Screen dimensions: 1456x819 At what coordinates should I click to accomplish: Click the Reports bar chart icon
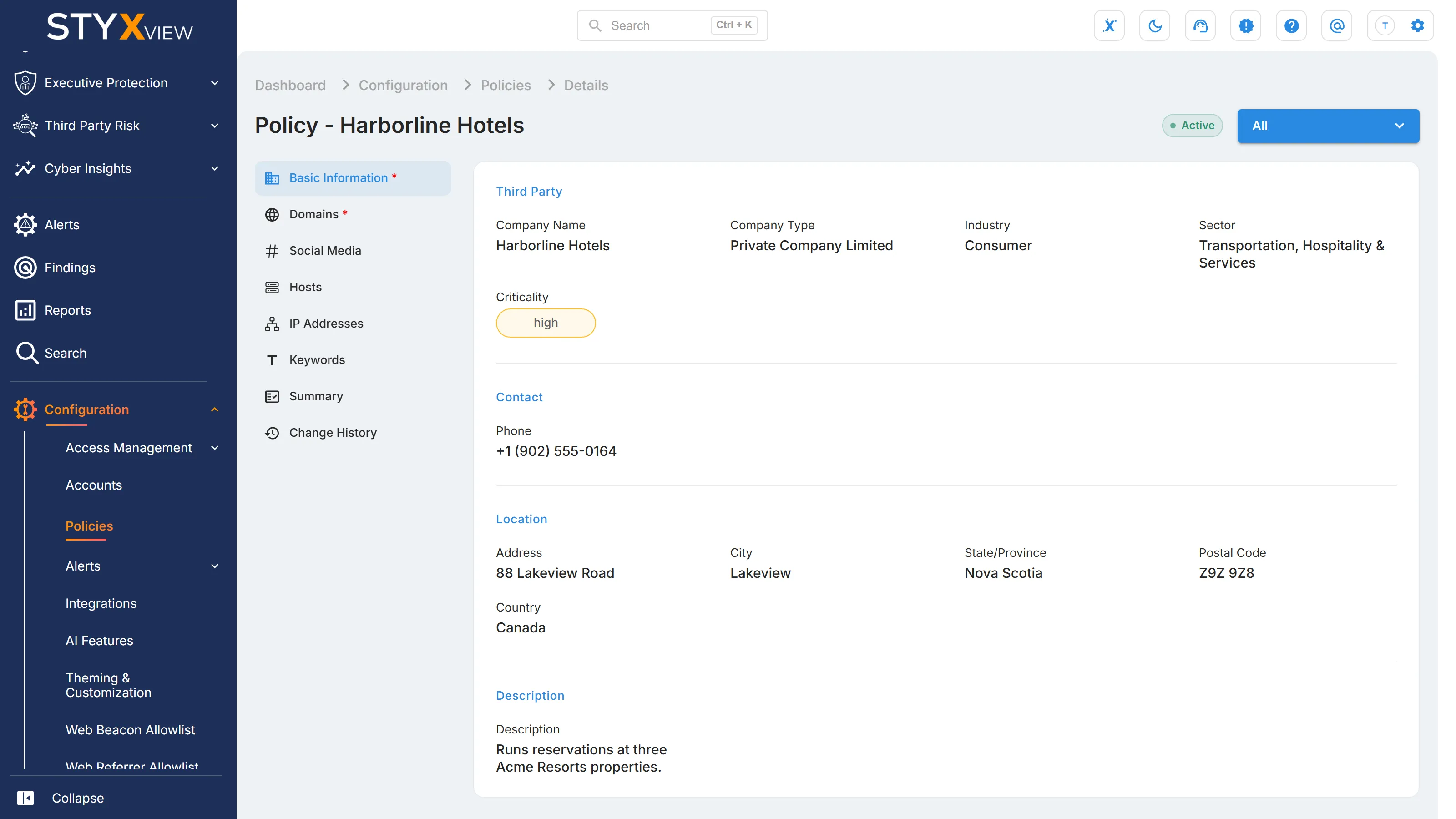click(25, 310)
